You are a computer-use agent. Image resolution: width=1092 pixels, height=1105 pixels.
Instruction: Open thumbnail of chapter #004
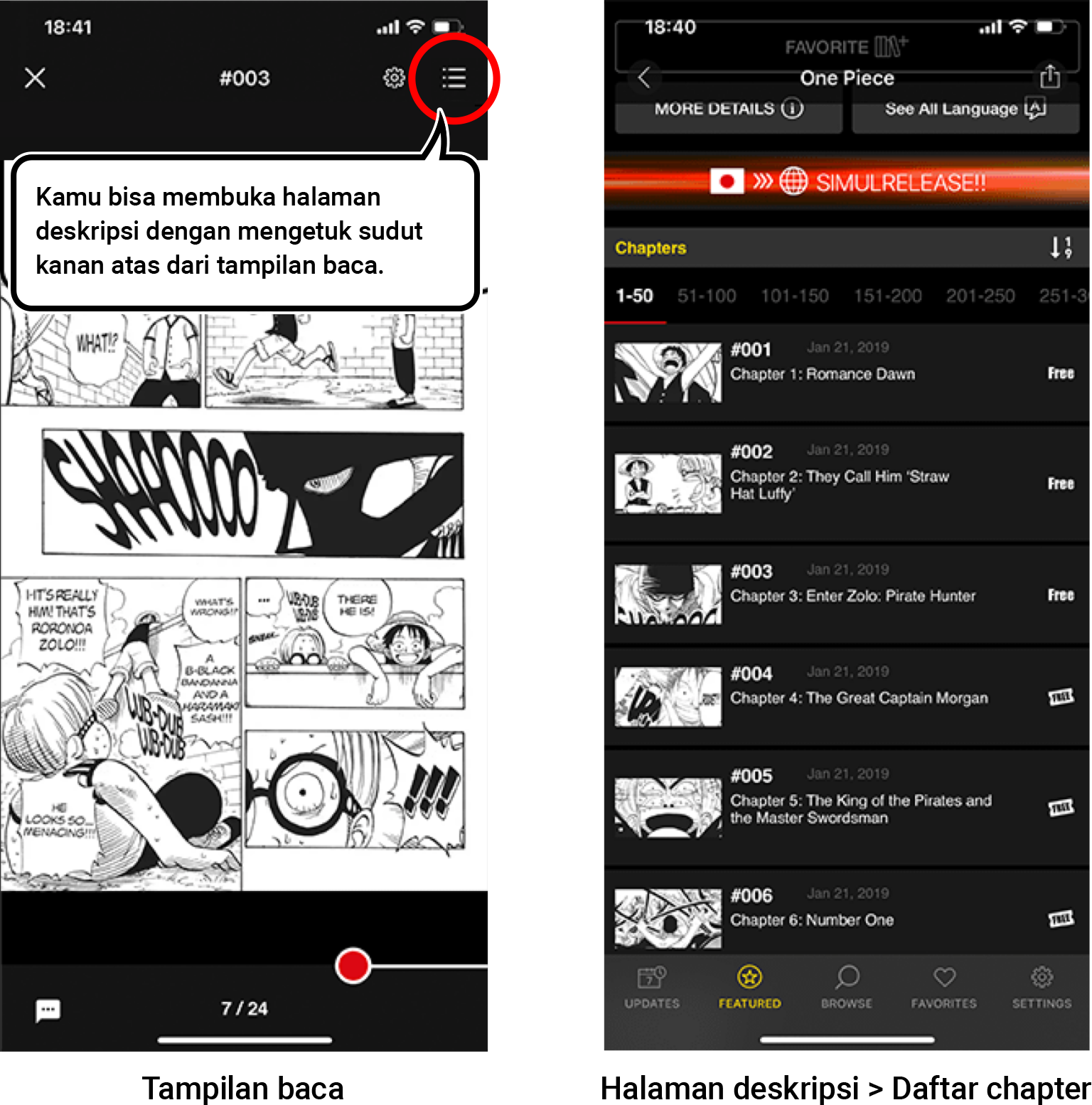[668, 697]
